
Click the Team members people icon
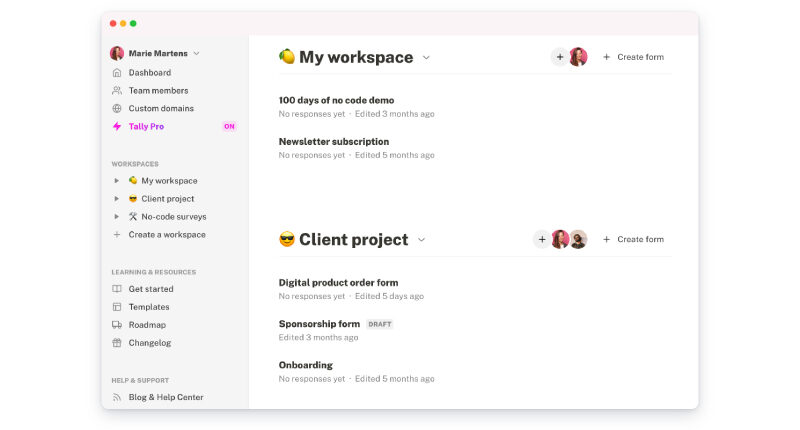point(117,91)
